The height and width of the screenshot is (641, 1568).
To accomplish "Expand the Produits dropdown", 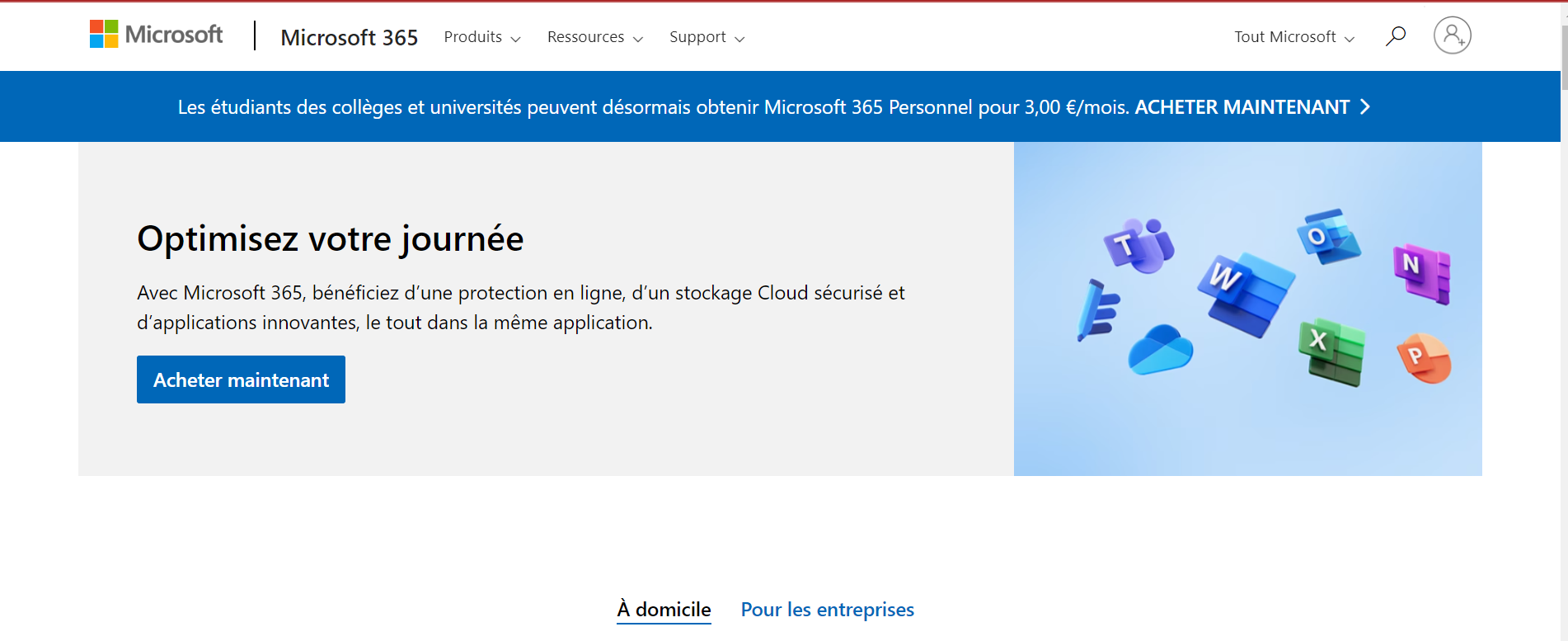I will point(482,37).
